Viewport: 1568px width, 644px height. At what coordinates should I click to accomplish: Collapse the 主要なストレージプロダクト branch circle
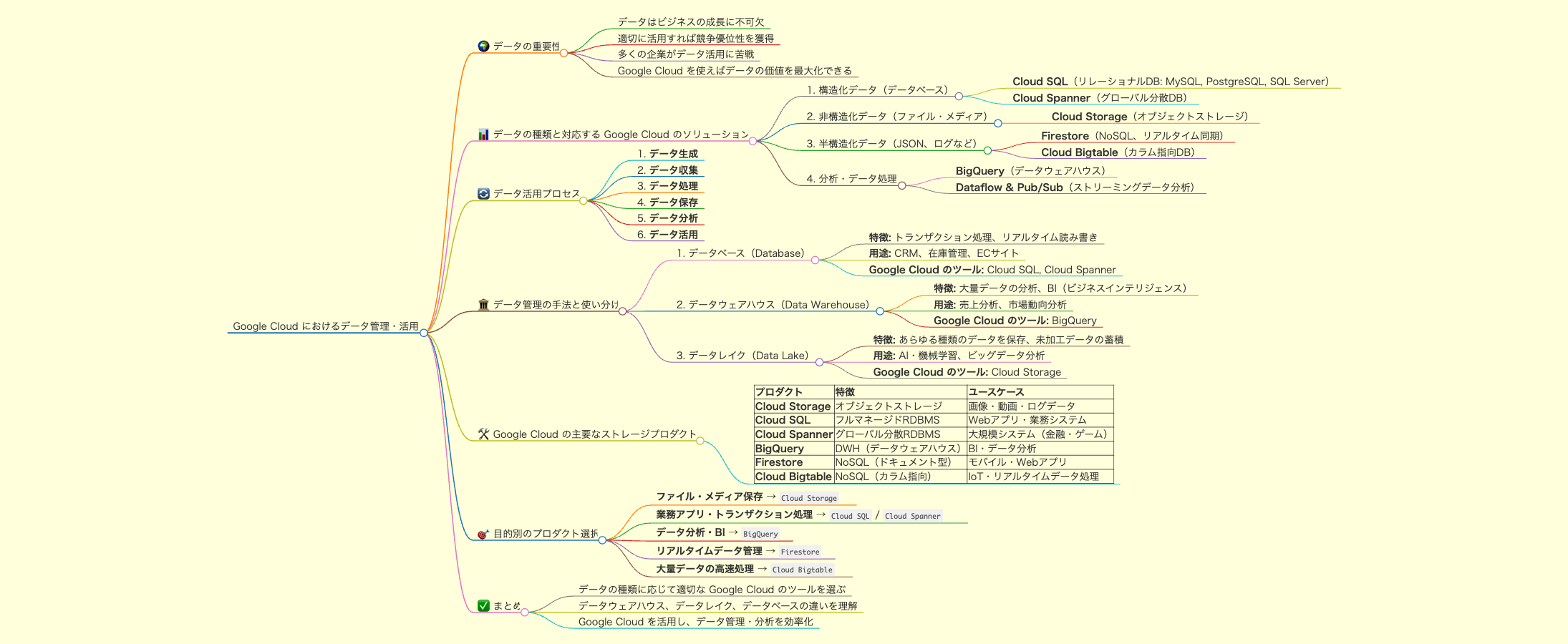click(x=700, y=441)
